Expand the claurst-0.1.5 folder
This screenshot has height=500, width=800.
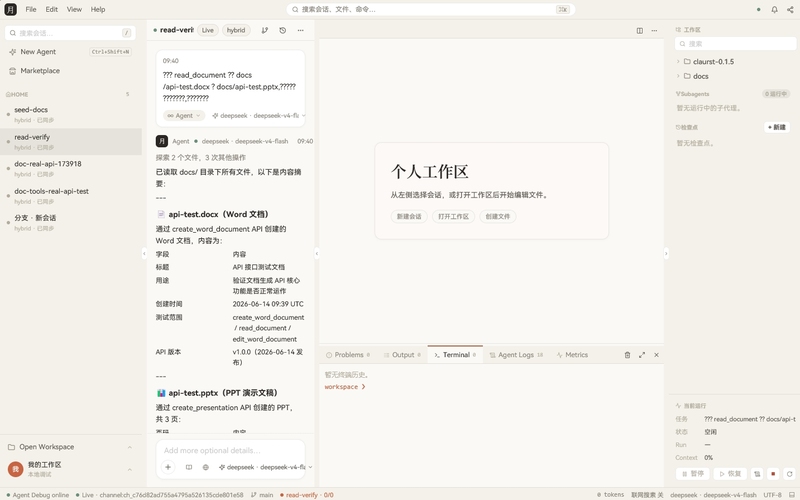point(735,61)
